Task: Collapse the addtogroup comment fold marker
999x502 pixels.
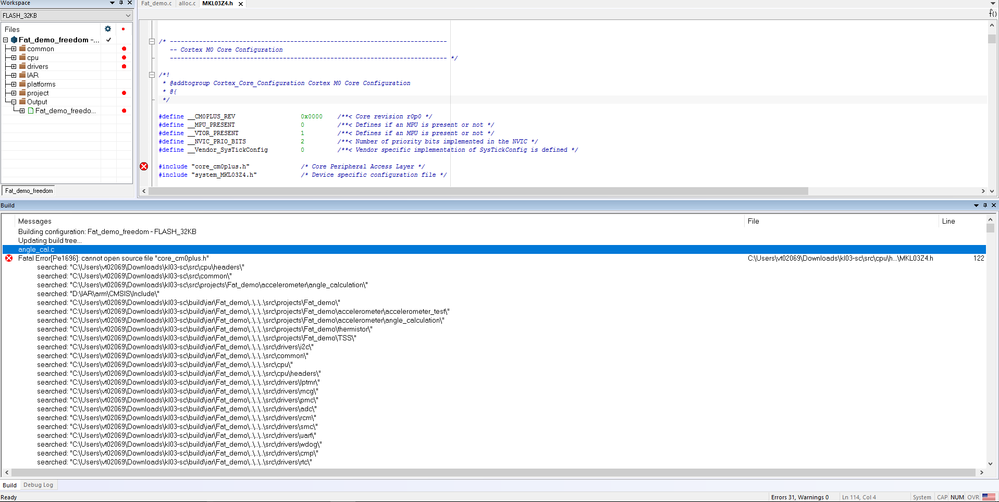Action: pyautogui.click(x=152, y=75)
